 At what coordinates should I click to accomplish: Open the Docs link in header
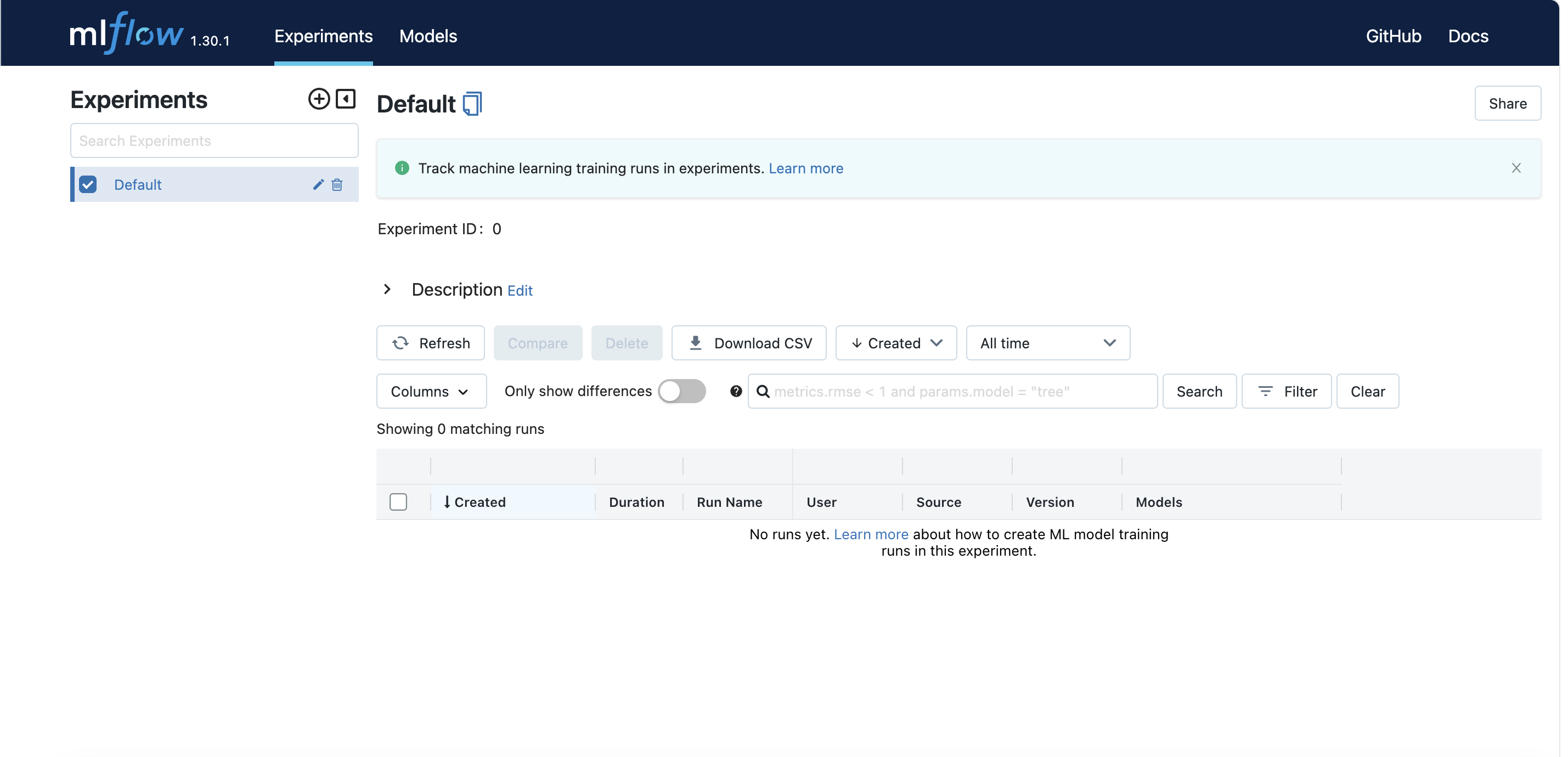click(1468, 36)
